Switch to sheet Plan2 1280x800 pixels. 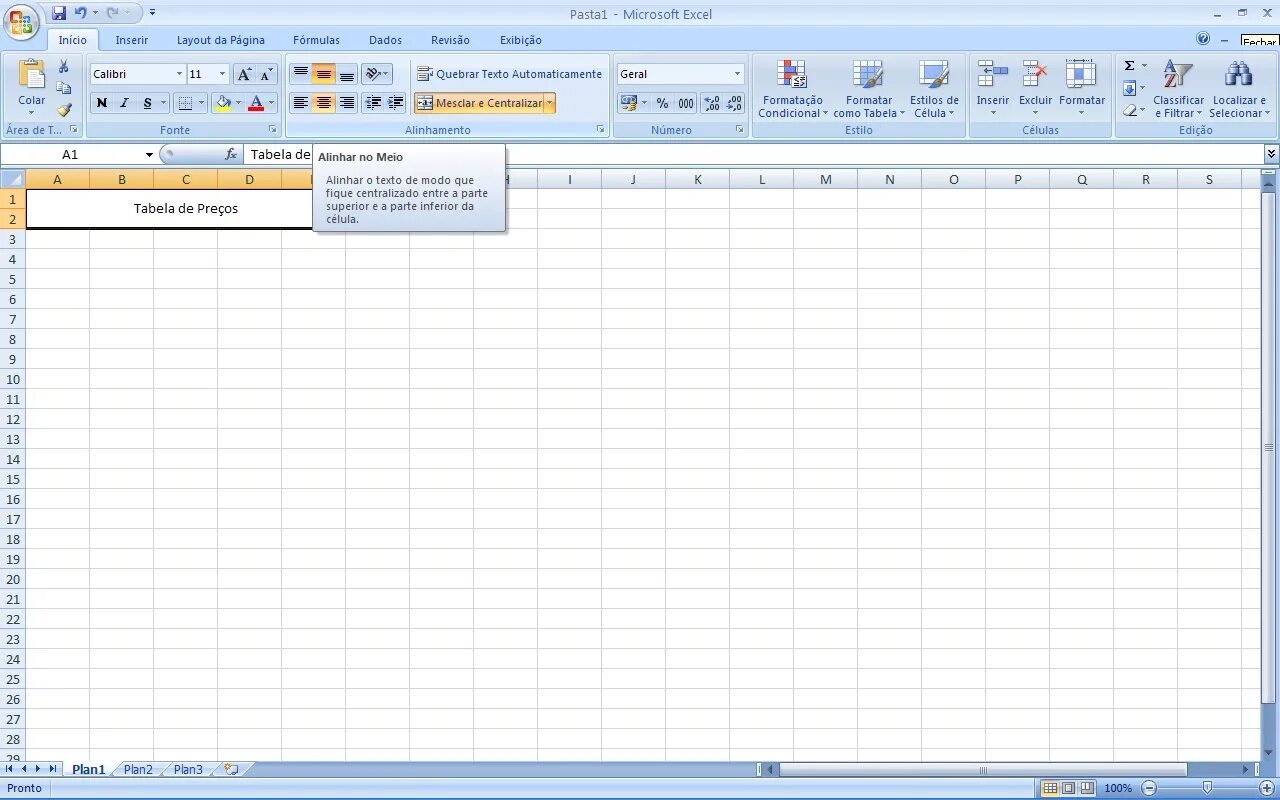click(x=138, y=769)
